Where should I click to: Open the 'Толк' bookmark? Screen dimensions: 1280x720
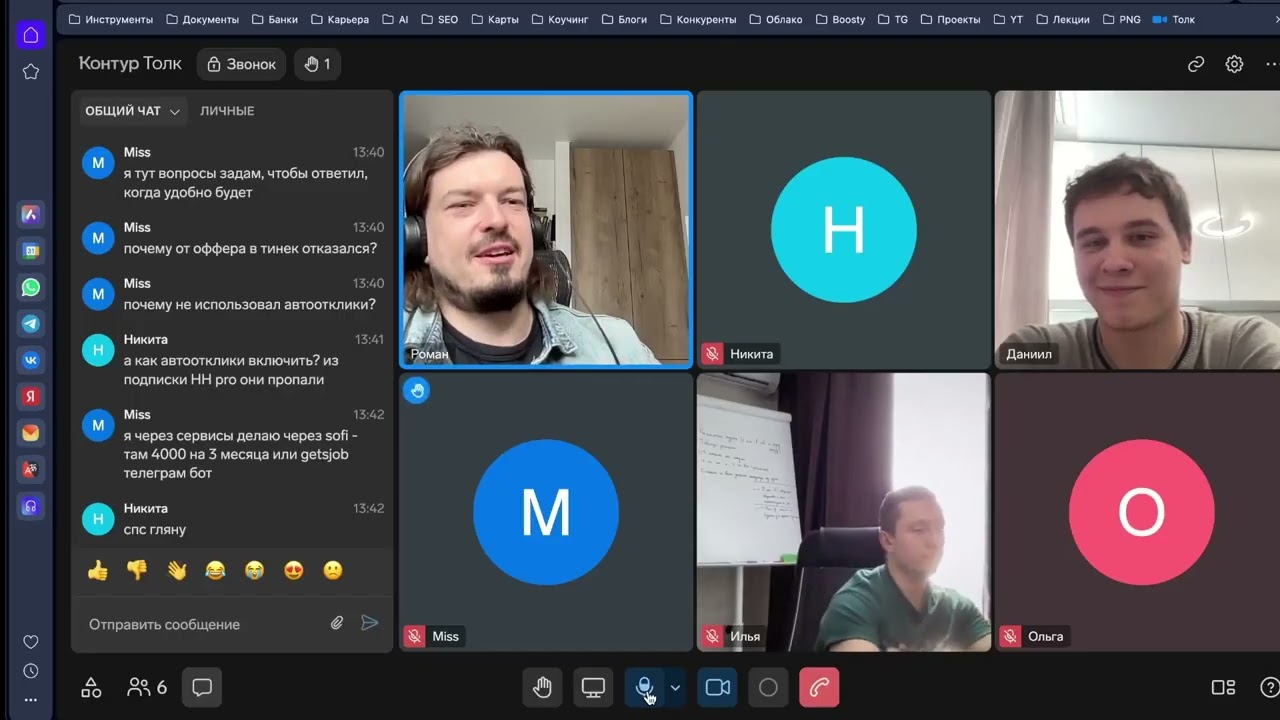click(x=1174, y=19)
